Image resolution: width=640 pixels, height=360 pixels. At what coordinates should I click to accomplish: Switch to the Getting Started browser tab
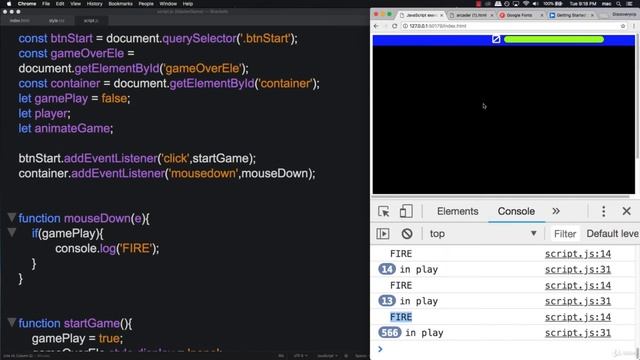point(570,15)
